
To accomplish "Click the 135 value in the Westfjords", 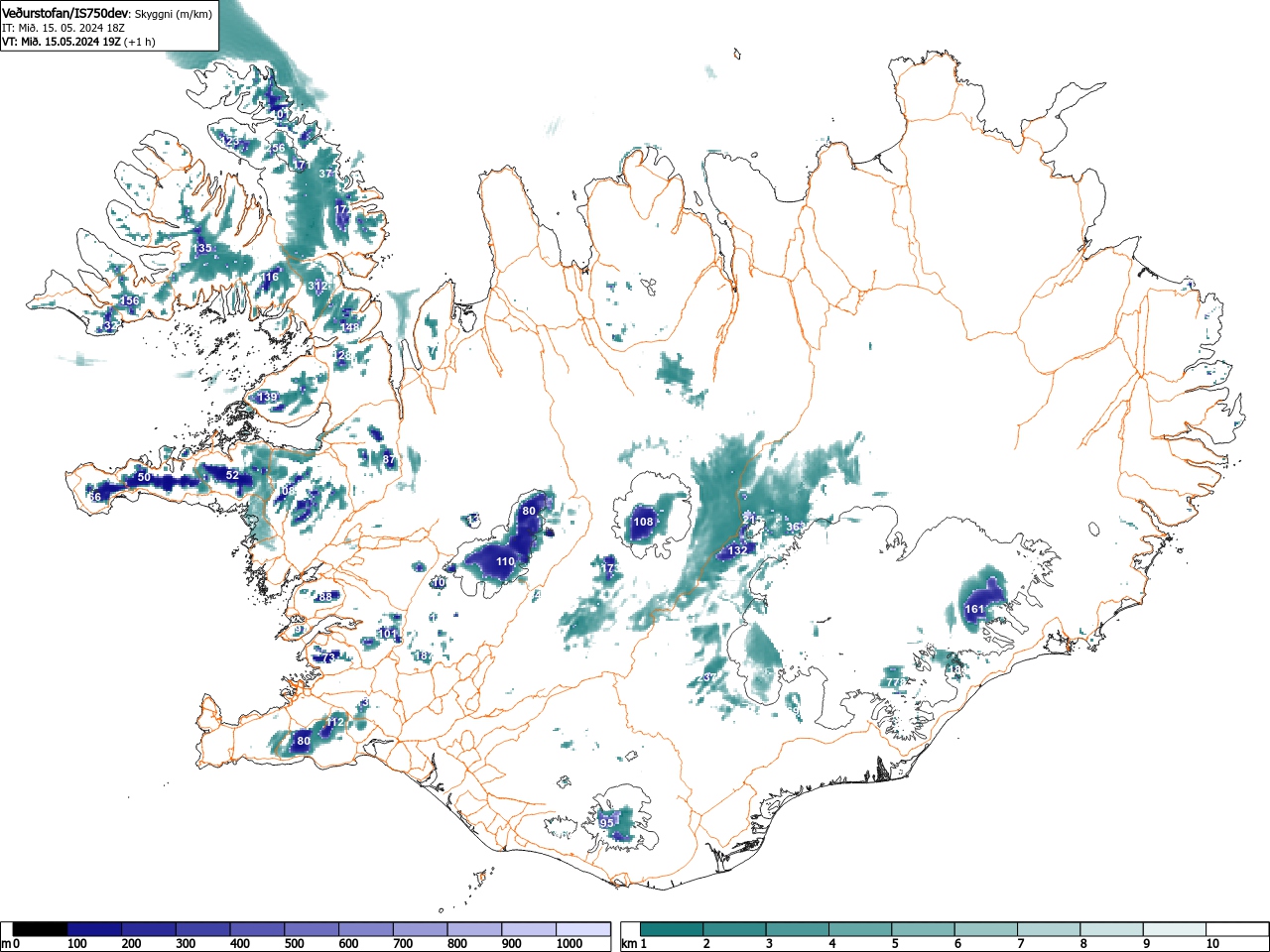I will pyautogui.click(x=202, y=248).
